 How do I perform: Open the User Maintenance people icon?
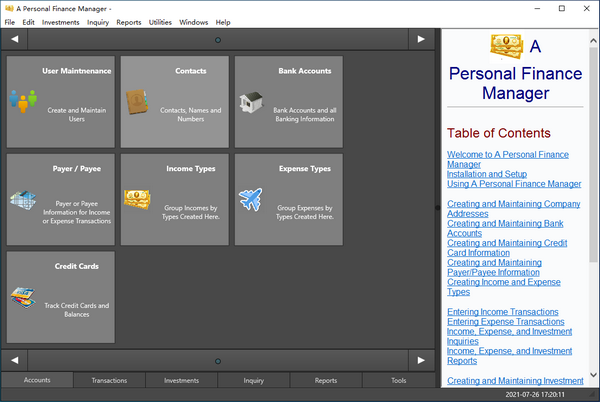click(x=23, y=101)
